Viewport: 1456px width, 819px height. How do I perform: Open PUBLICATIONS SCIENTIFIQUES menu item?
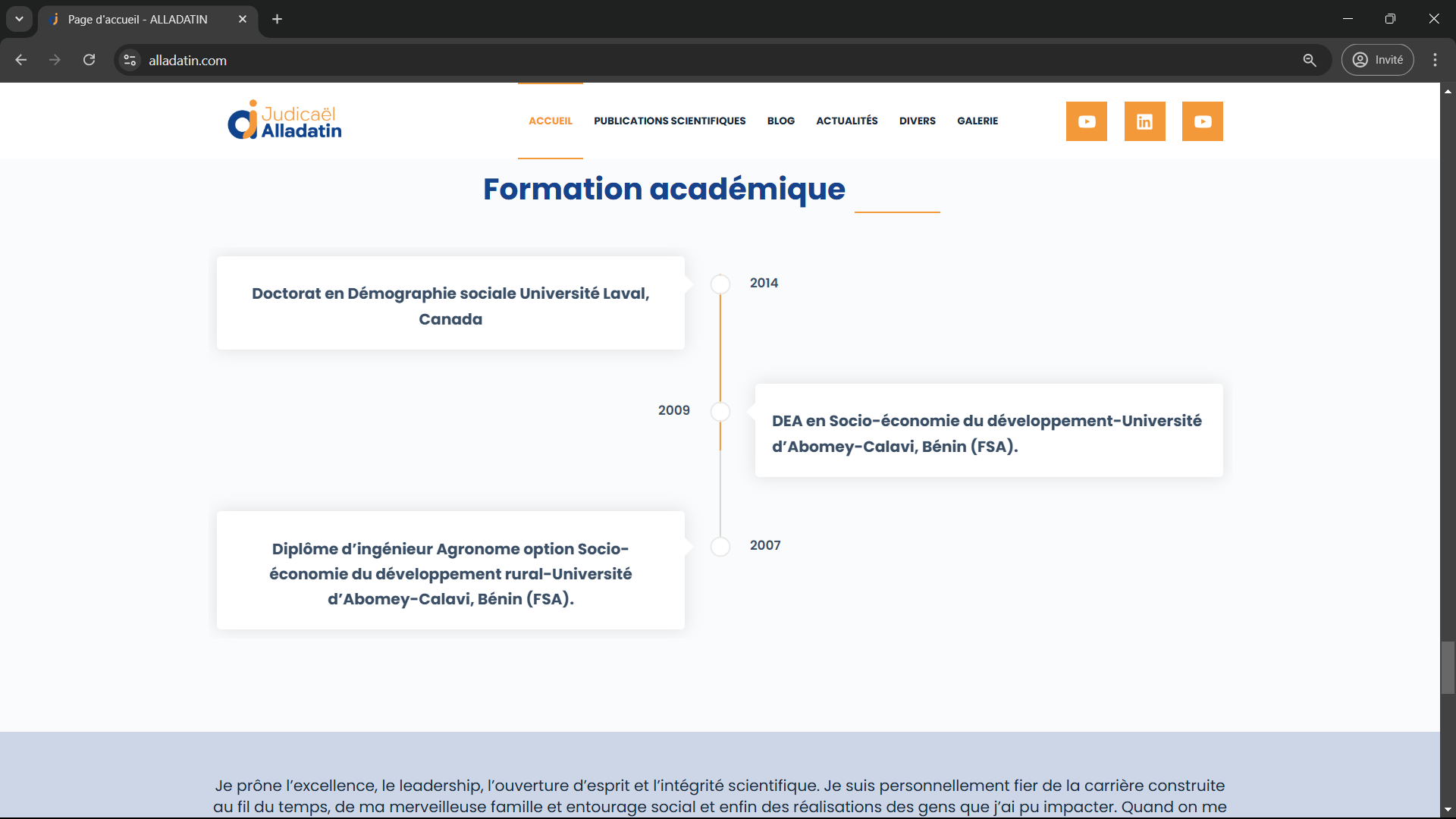click(x=669, y=121)
